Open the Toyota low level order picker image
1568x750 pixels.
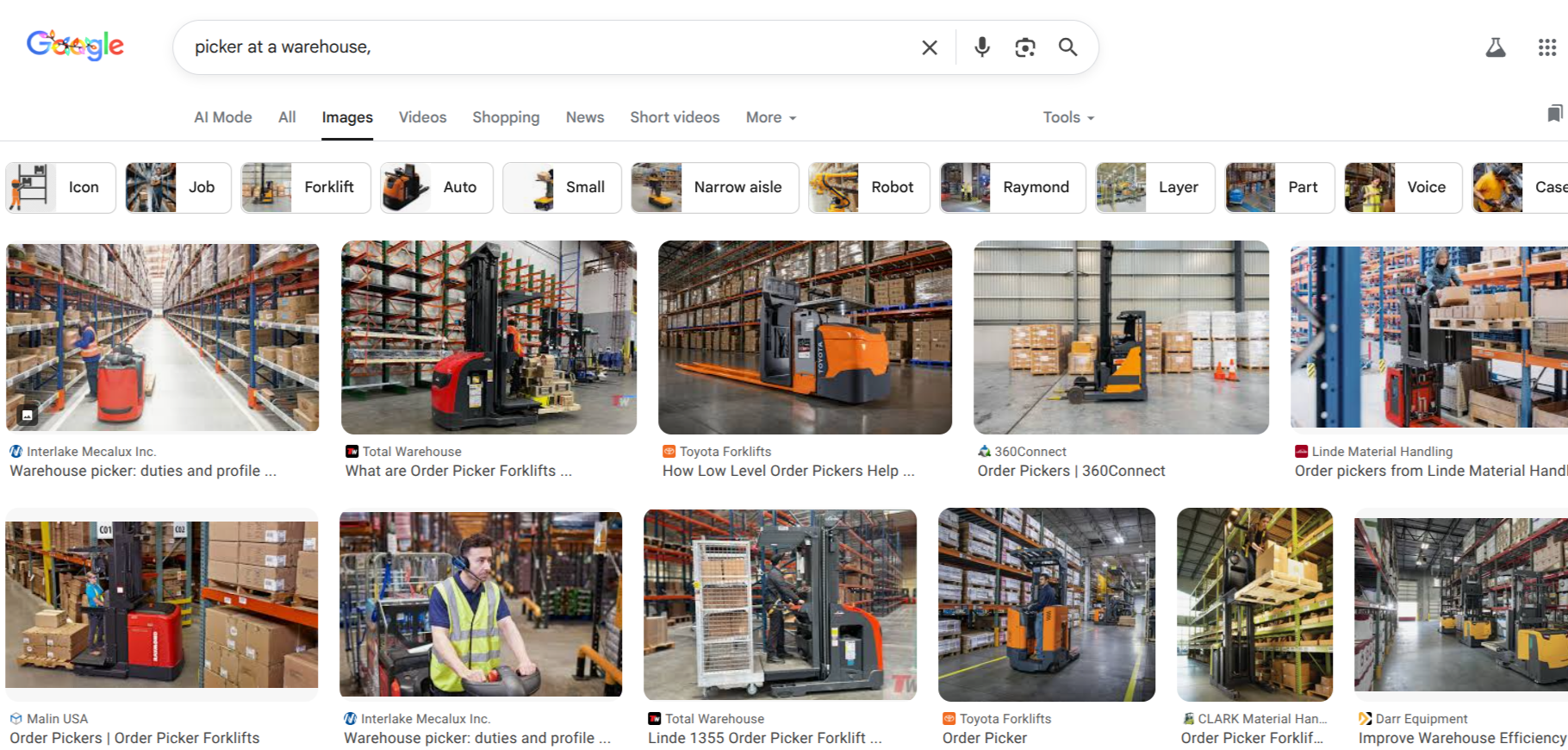pyautogui.click(x=805, y=337)
